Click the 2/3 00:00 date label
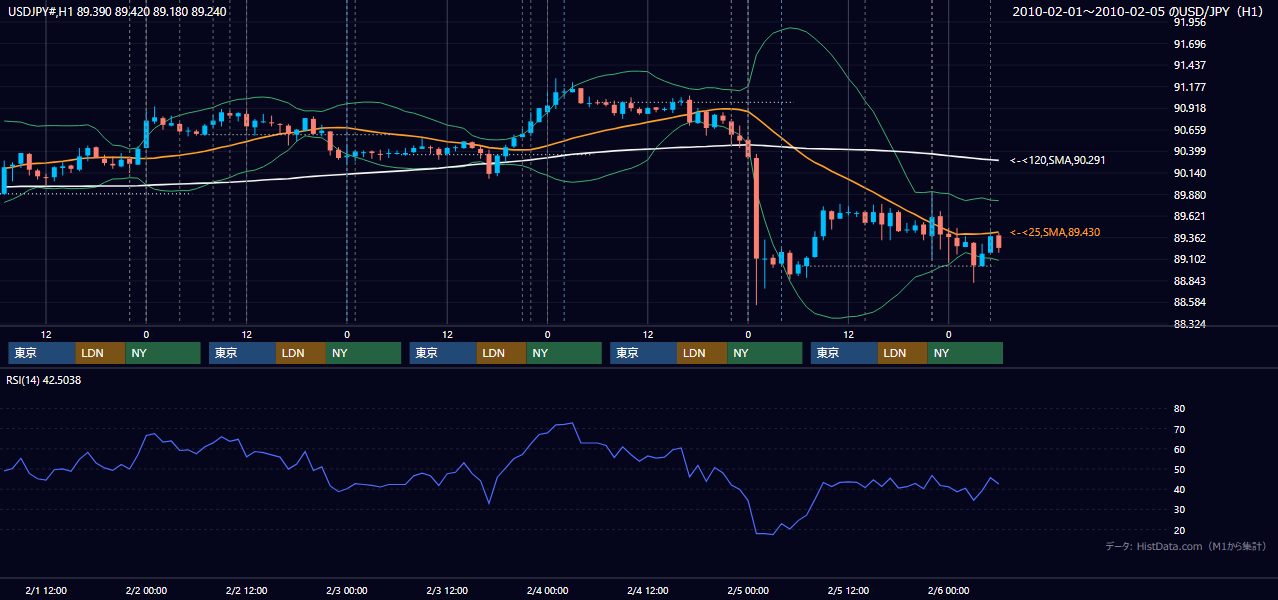Viewport: 1278px width, 600px height. point(347,590)
